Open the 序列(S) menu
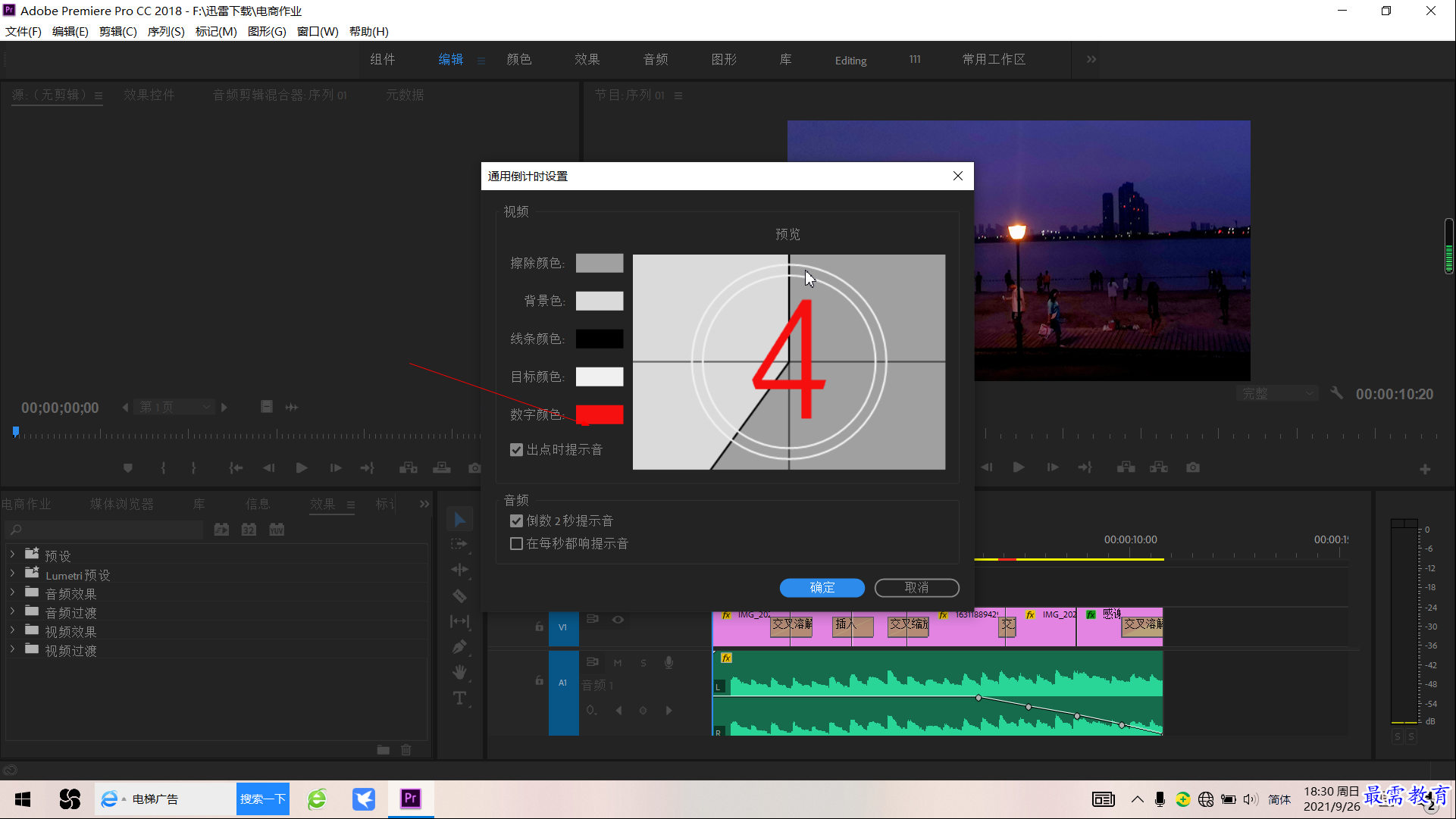The height and width of the screenshot is (819, 1456). tap(166, 31)
